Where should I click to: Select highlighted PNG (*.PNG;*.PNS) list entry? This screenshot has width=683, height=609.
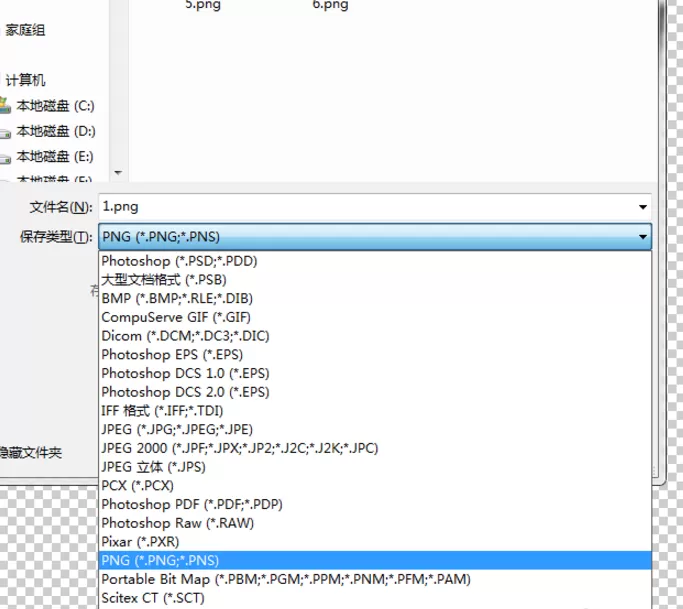(375, 560)
